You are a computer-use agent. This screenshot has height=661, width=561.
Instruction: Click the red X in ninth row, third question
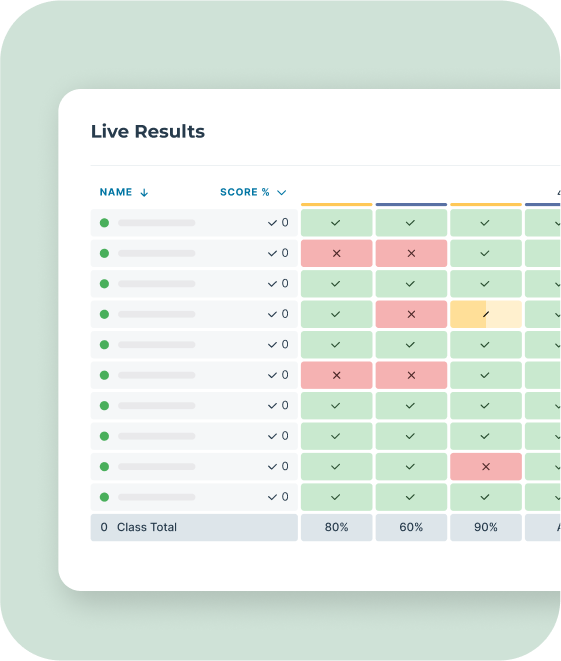pyautogui.click(x=486, y=467)
